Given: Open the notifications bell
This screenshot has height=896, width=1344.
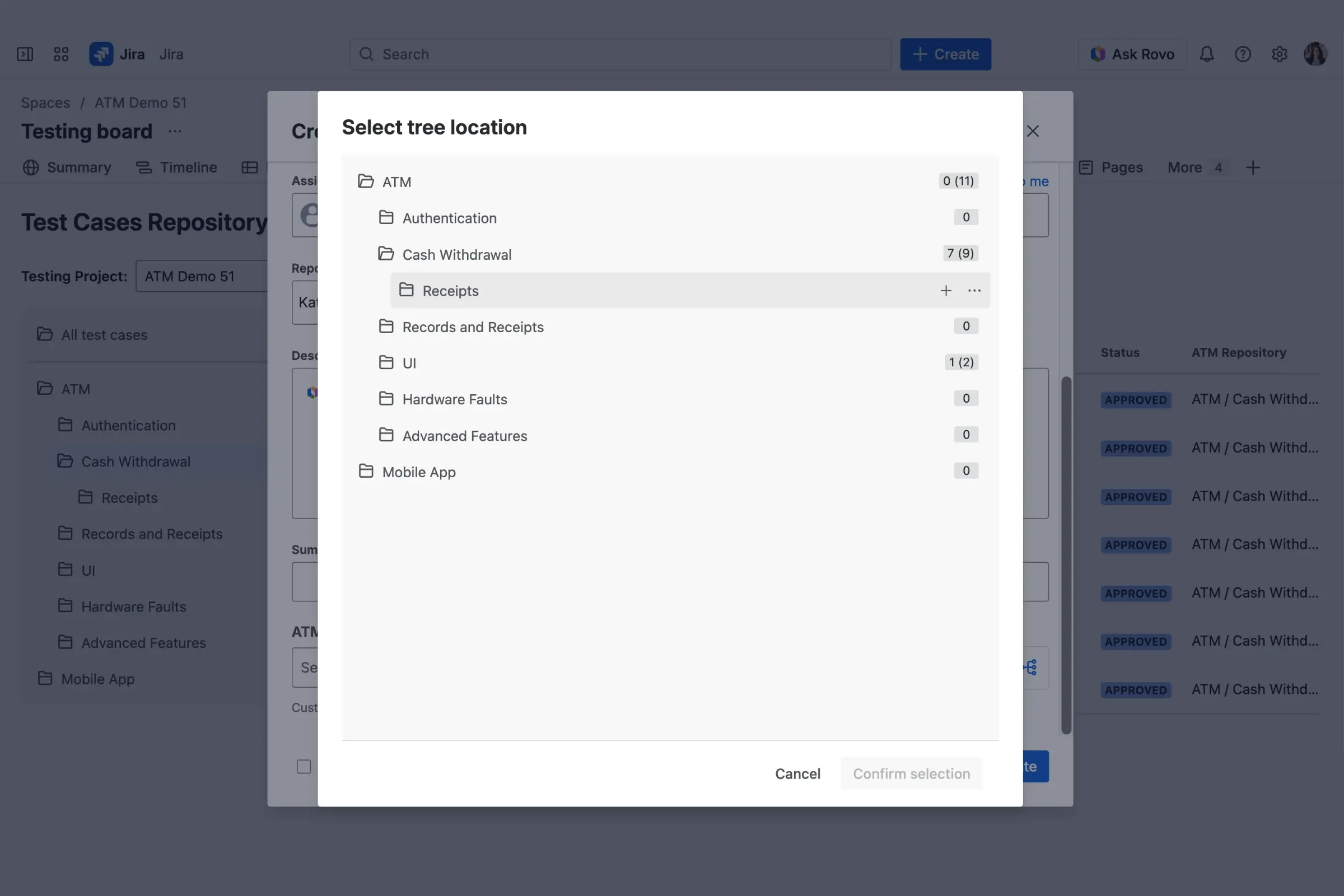Looking at the screenshot, I should (1207, 54).
